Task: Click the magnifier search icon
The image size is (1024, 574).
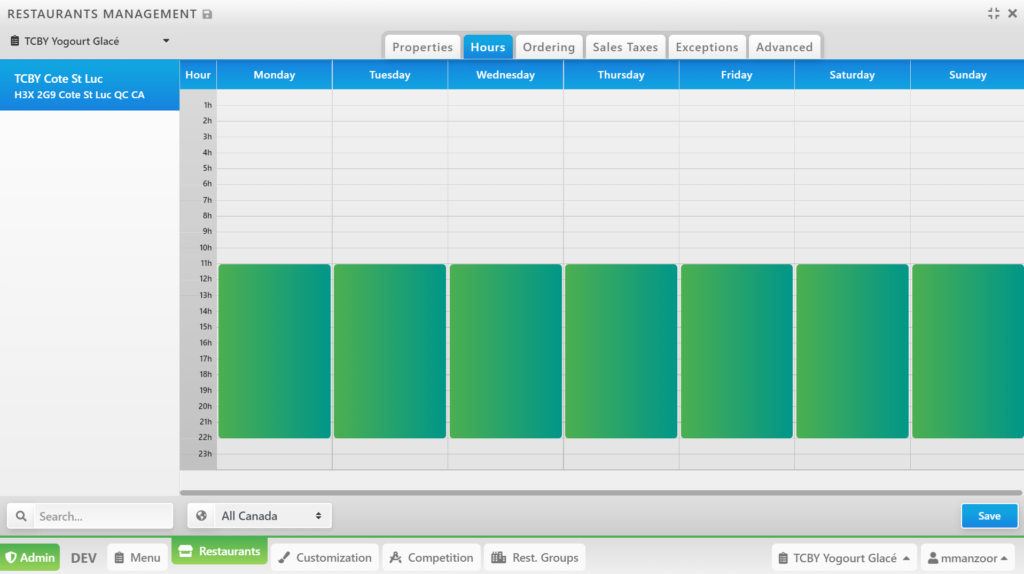Action: coord(22,516)
